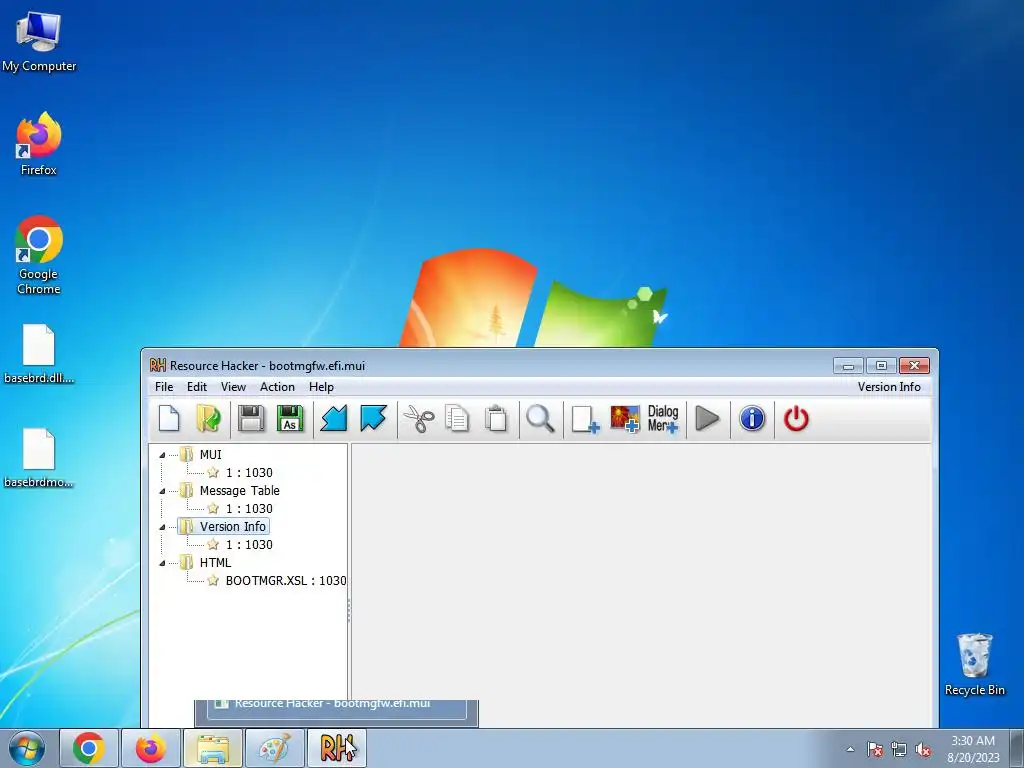Click the Export resource blue arrow icon
The image size is (1024, 768).
coord(374,419)
